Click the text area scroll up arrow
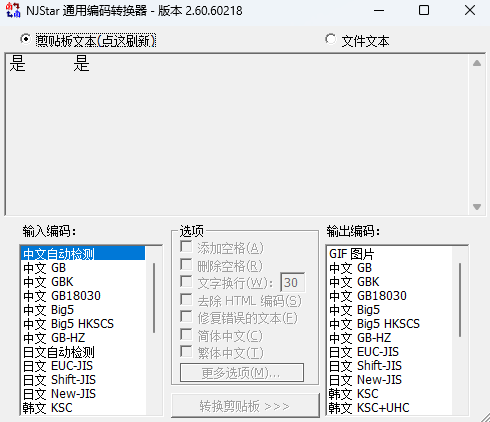Viewport: 490px width, 422px height. click(477, 63)
